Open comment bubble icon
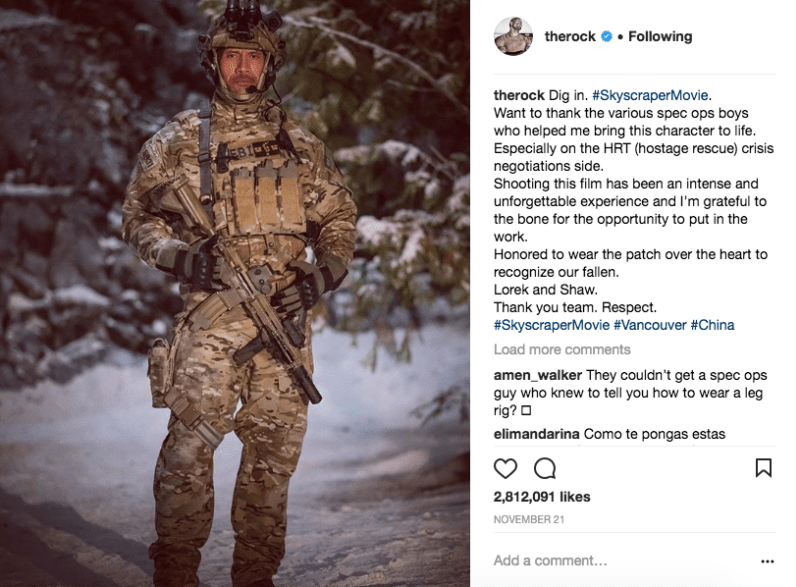 tap(545, 468)
